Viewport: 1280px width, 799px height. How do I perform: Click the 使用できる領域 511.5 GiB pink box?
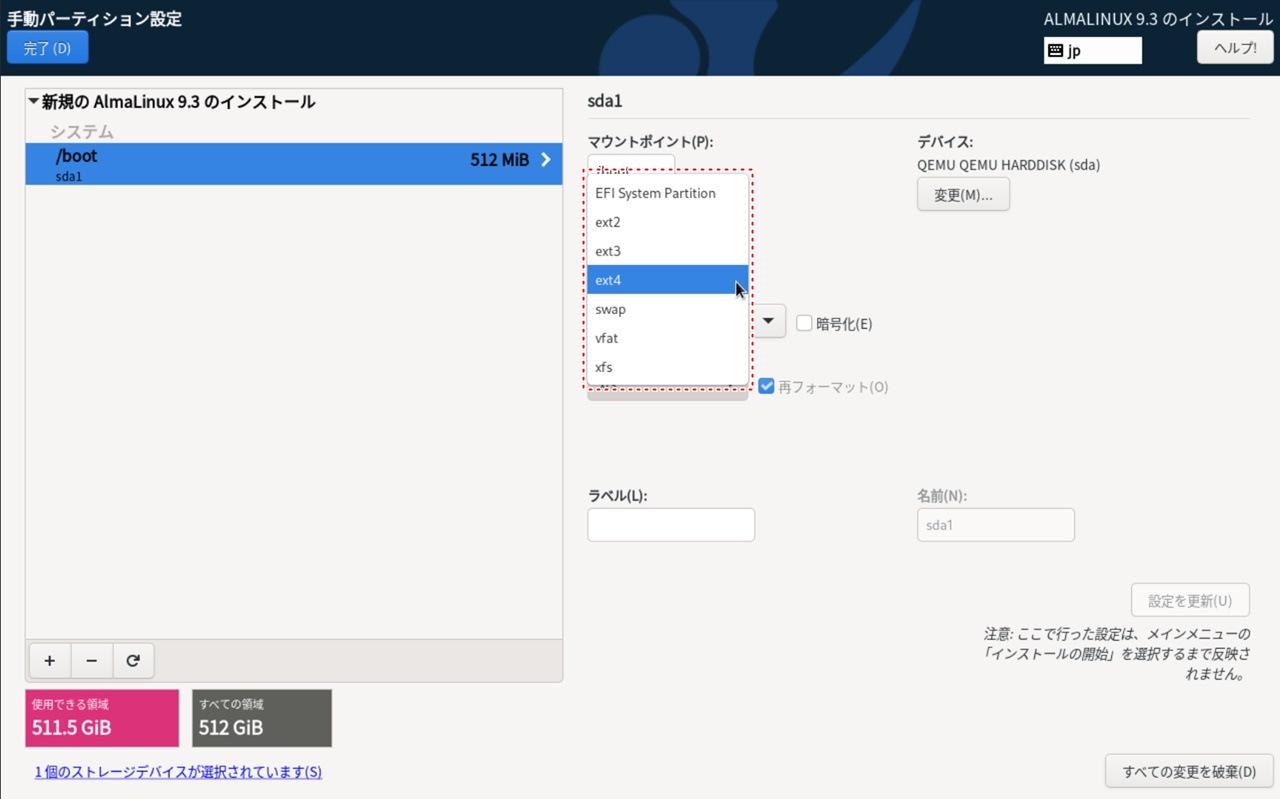click(x=102, y=718)
